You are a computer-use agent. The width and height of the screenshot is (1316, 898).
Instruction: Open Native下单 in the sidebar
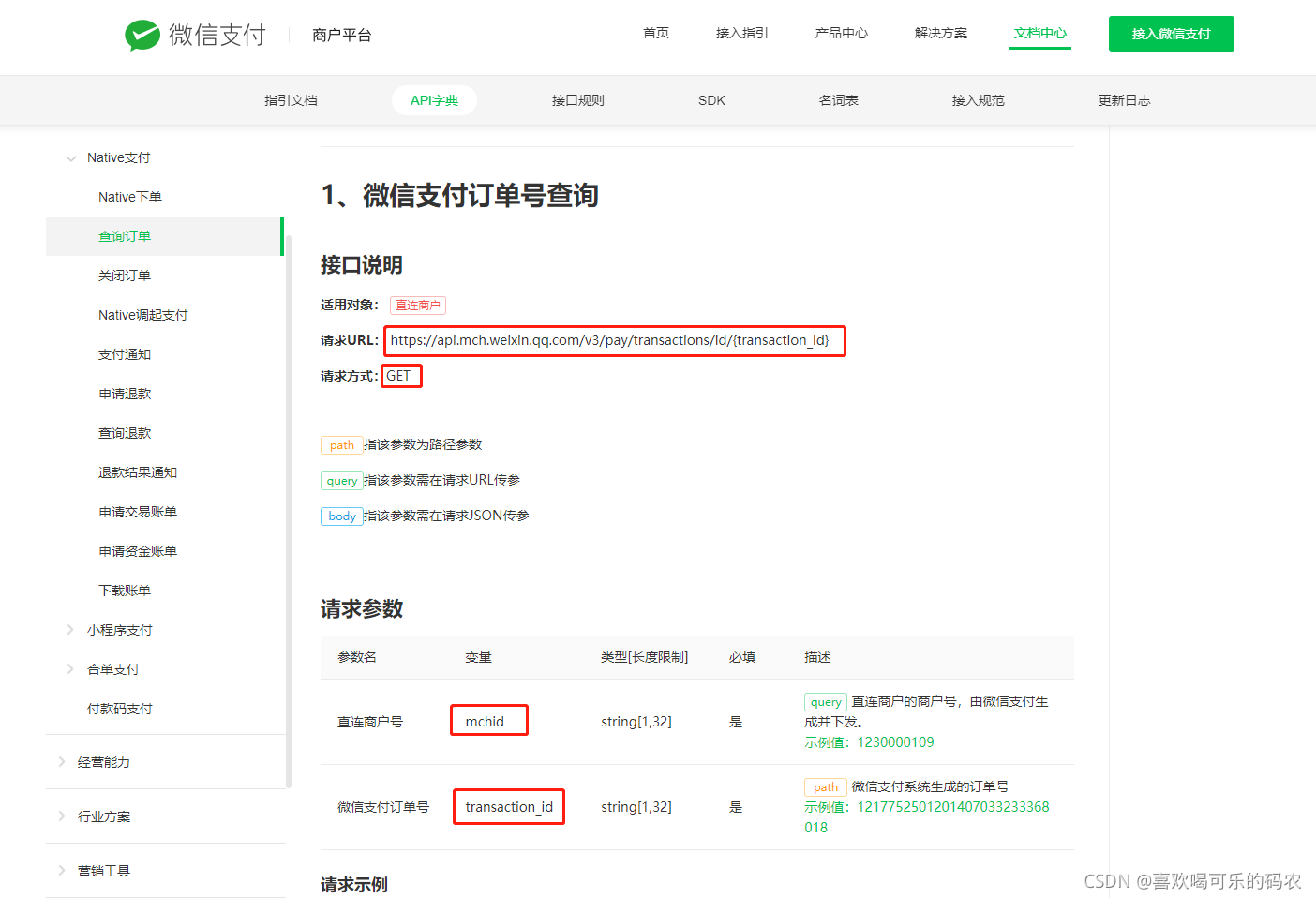point(131,196)
